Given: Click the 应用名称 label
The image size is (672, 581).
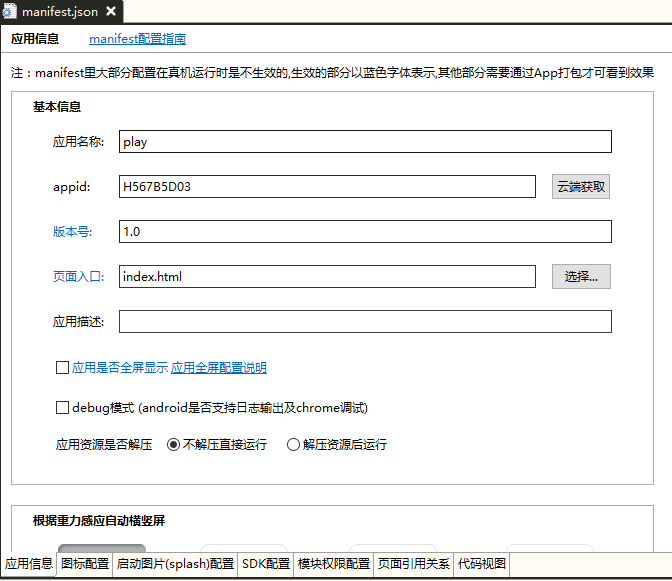Looking at the screenshot, I should [78, 141].
